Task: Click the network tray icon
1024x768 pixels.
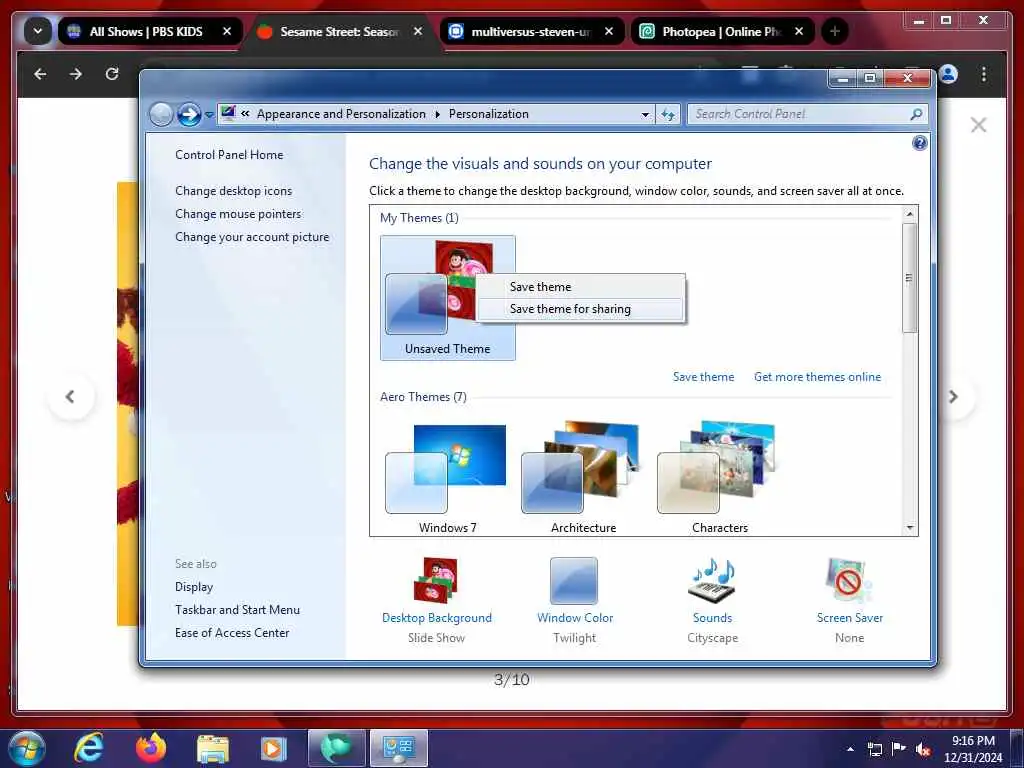Action: point(874,749)
